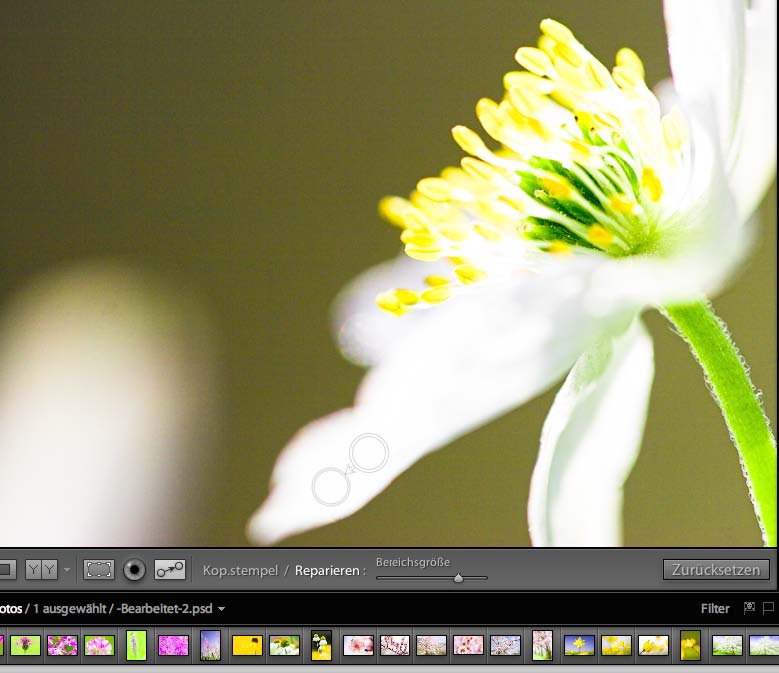Click the Zurücksetzen button
The image size is (779, 673).
716,570
